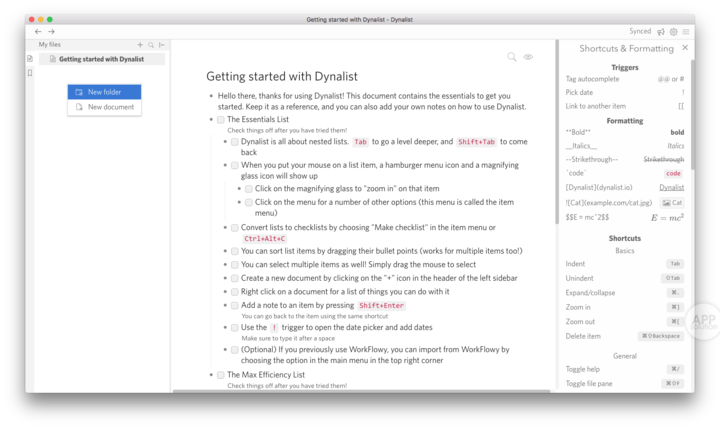Click the horizontal scrollbar under the document
Viewport: 720px width, 429px height.
(x=361, y=391)
